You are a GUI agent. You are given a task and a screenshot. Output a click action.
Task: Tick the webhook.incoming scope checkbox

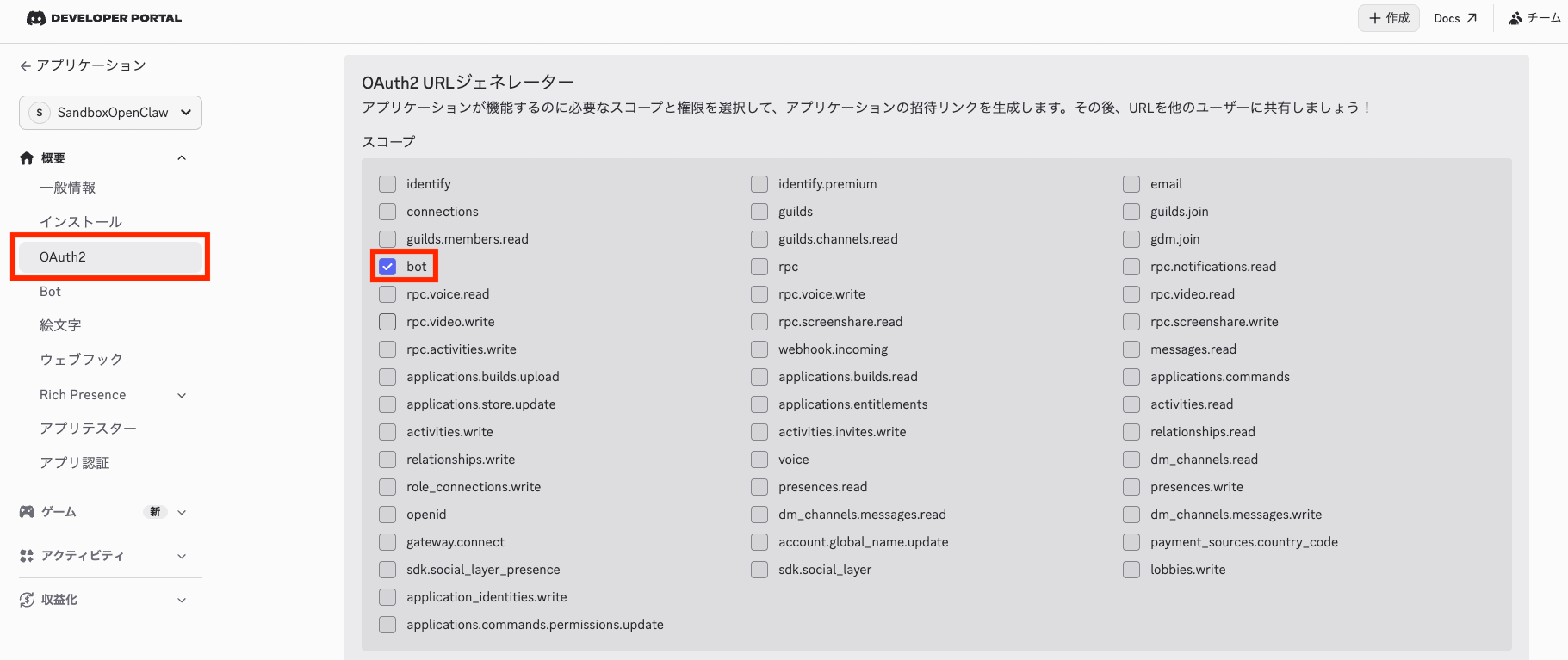click(x=759, y=349)
